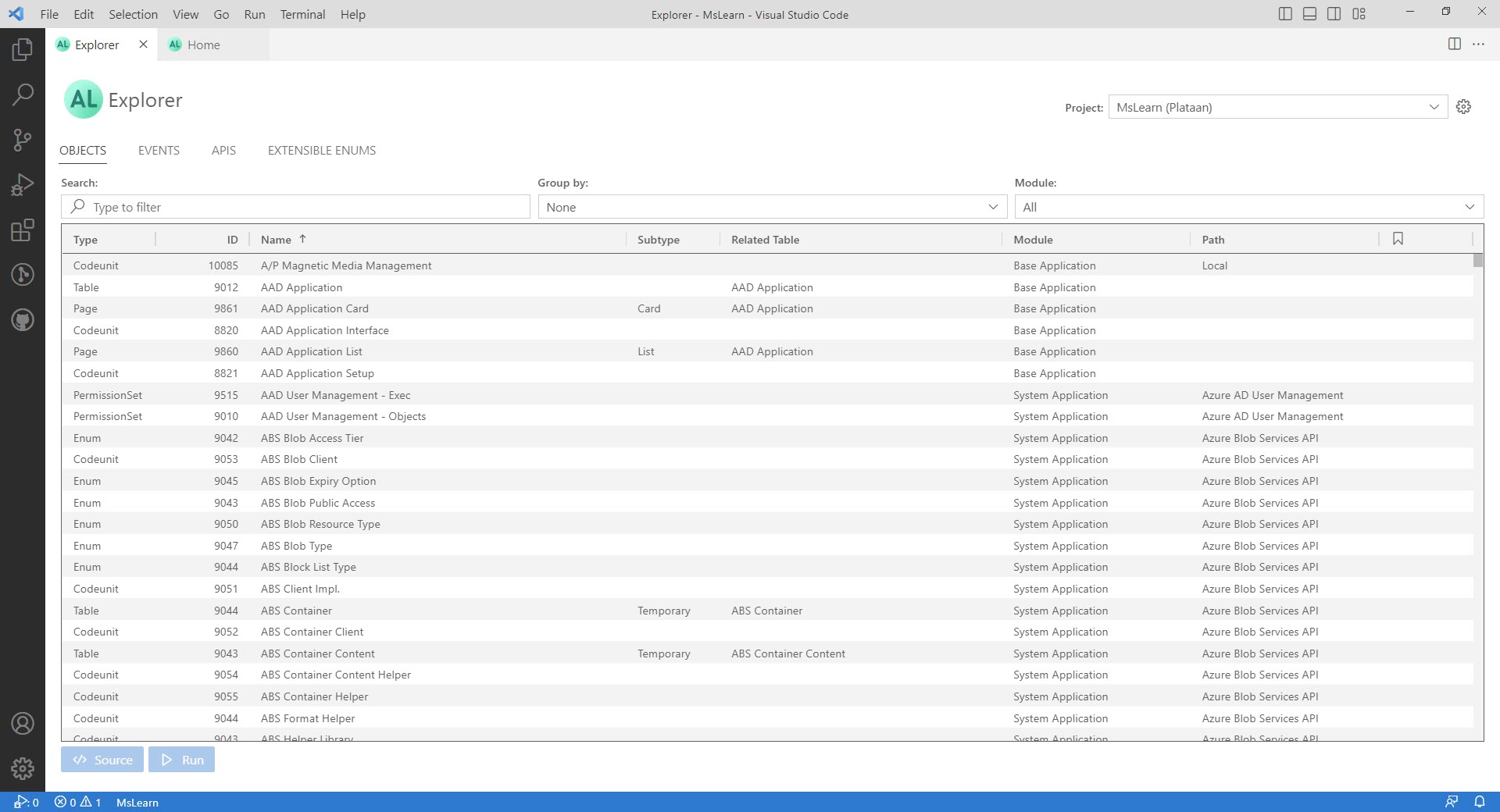Switch to the EXTENSIBLE ENUMS tab
Screen dimensions: 1500x812
click(x=322, y=151)
